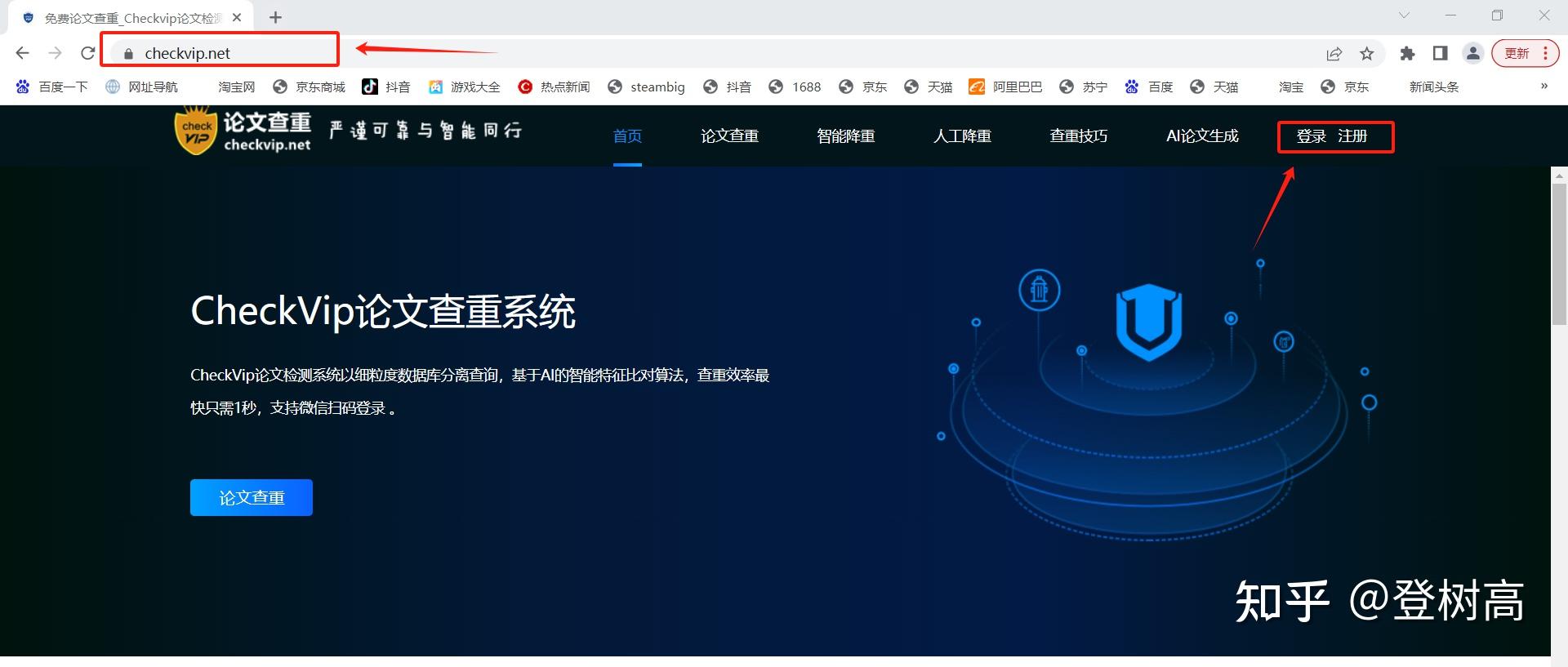The image size is (1568, 667).
Task: Open the steambig bookmark
Action: pyautogui.click(x=646, y=87)
